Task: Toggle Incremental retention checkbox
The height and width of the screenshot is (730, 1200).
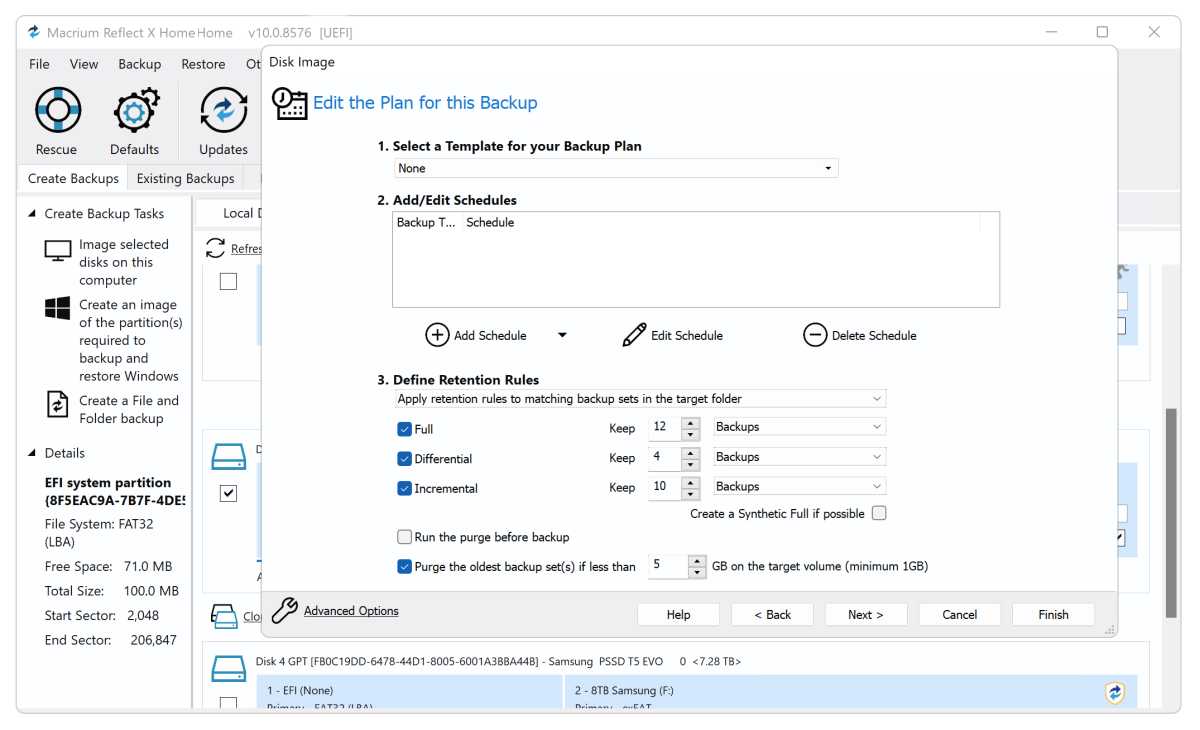Action: click(x=405, y=489)
